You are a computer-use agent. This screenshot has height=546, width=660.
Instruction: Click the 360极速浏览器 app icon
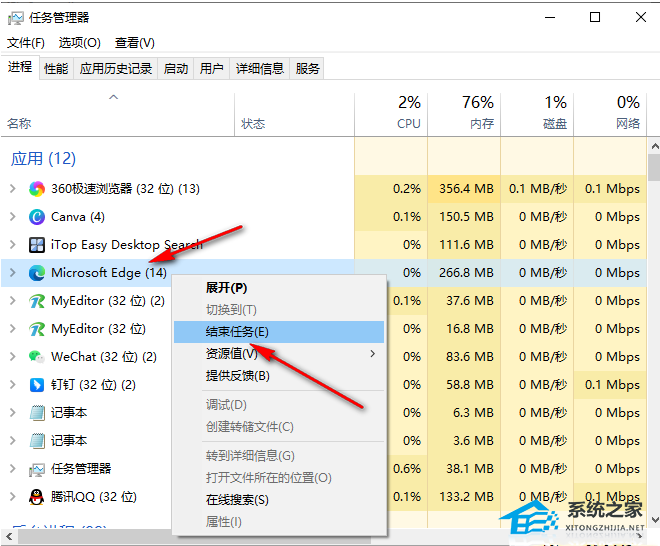[37, 189]
